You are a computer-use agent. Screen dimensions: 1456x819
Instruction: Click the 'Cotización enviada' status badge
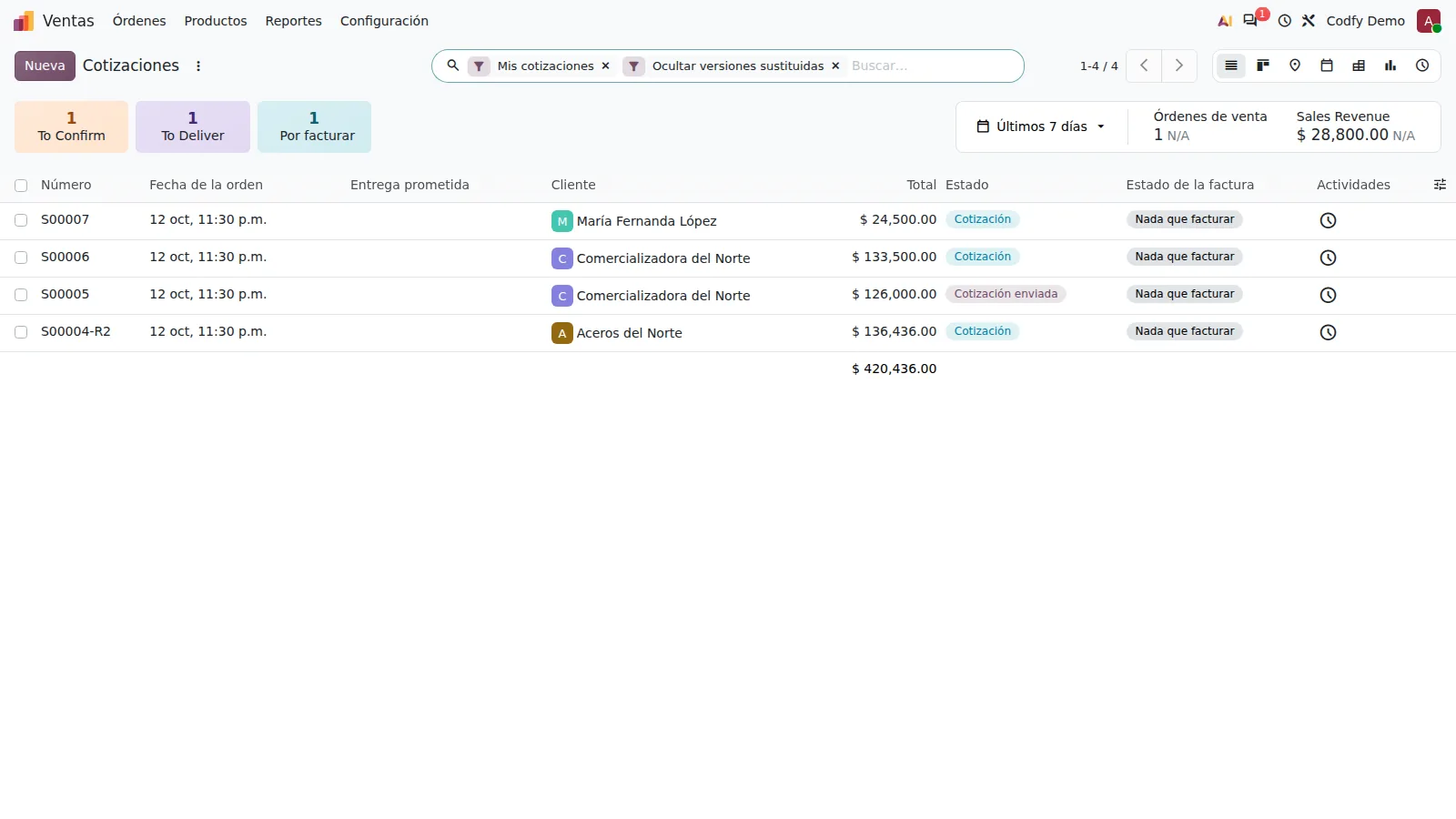[1006, 294]
